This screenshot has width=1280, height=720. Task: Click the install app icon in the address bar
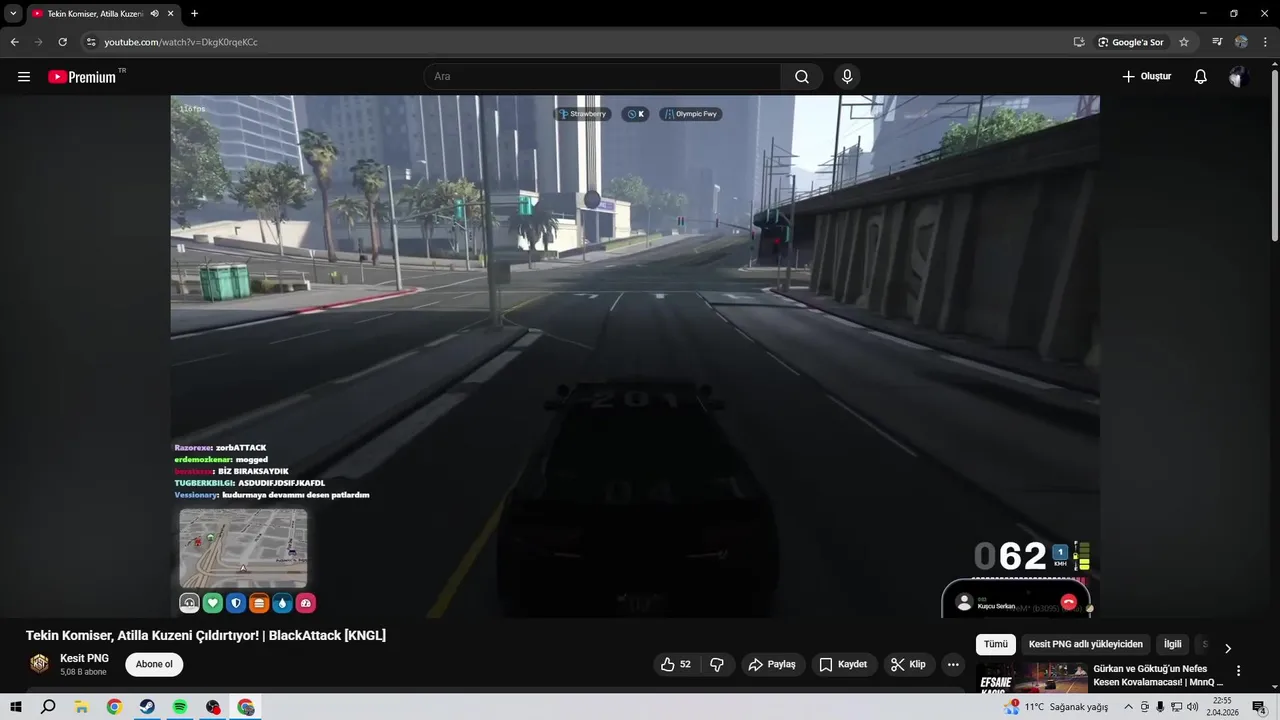[x=1079, y=42]
